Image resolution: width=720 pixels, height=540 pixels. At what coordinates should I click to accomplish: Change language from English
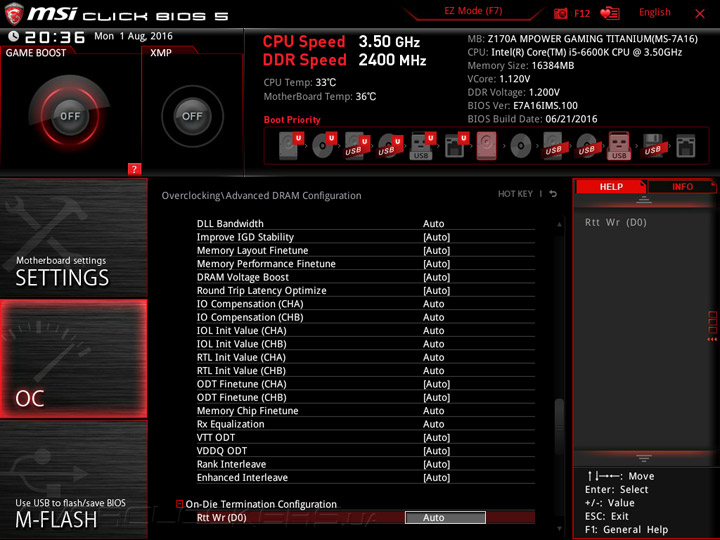(x=654, y=12)
